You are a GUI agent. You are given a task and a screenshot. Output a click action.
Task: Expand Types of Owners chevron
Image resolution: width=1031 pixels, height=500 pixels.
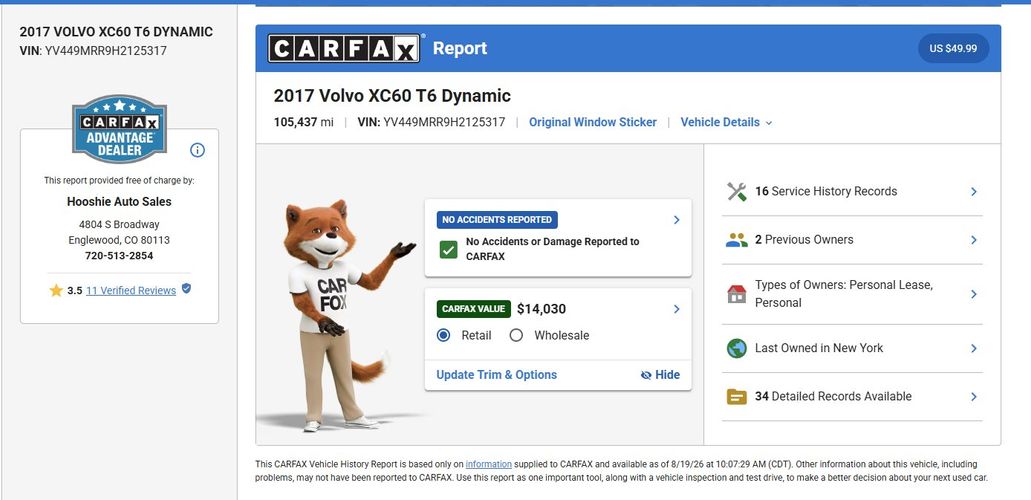click(x=974, y=294)
